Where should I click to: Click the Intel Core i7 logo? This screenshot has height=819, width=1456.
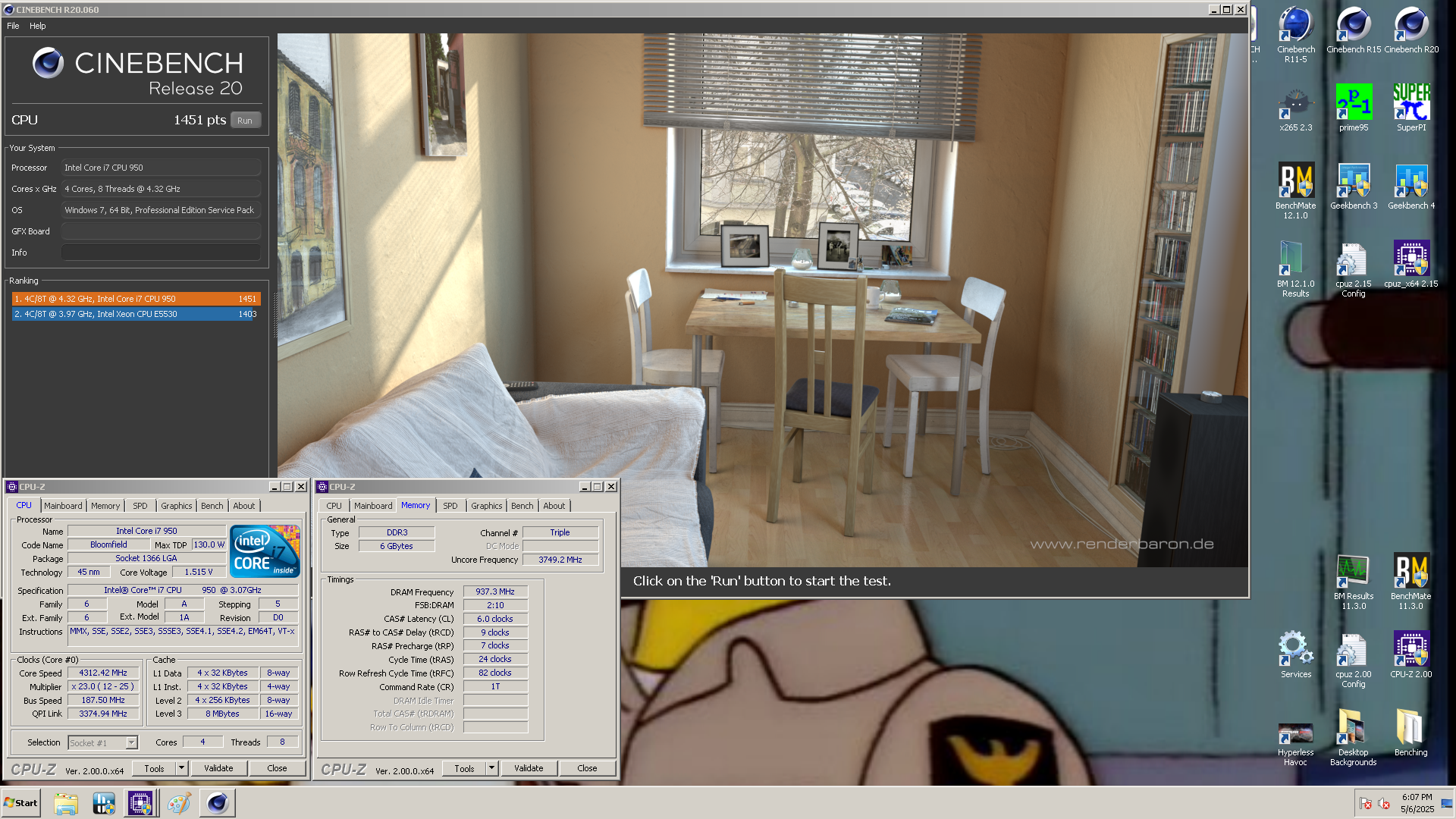pos(265,551)
